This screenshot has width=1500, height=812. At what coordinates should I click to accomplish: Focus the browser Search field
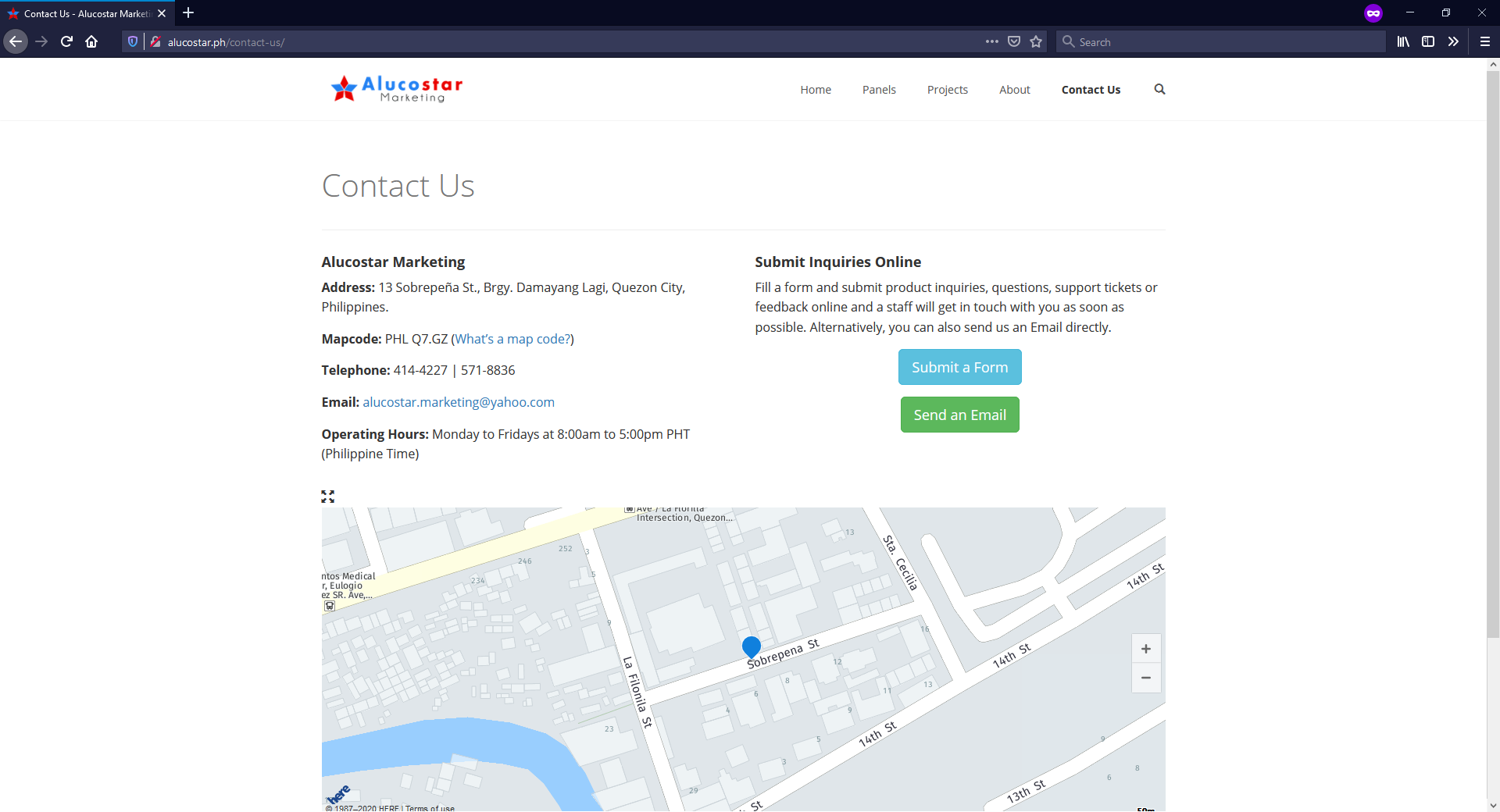[1221, 42]
